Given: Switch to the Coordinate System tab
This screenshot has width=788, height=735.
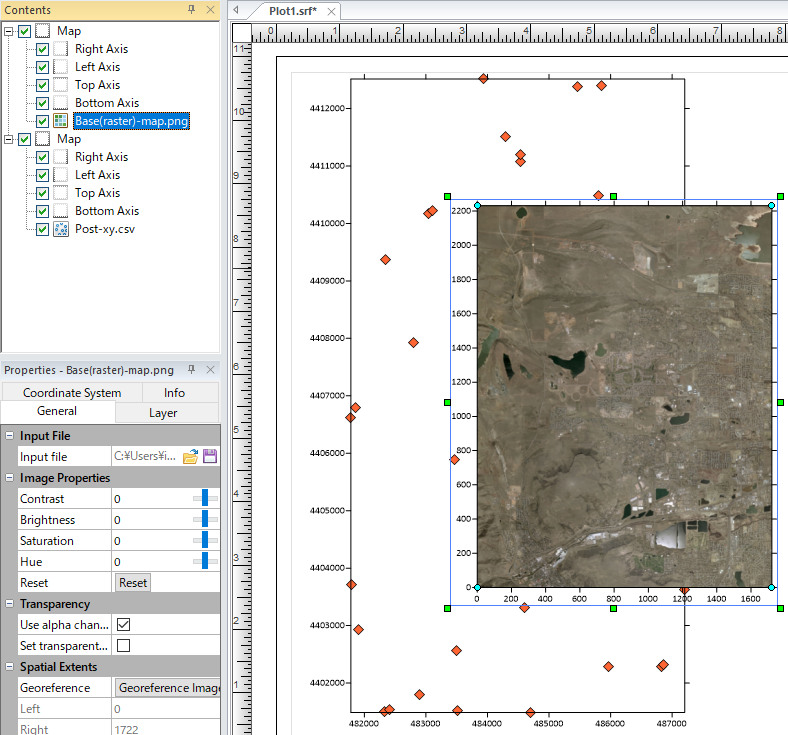Looking at the screenshot, I should [72, 392].
